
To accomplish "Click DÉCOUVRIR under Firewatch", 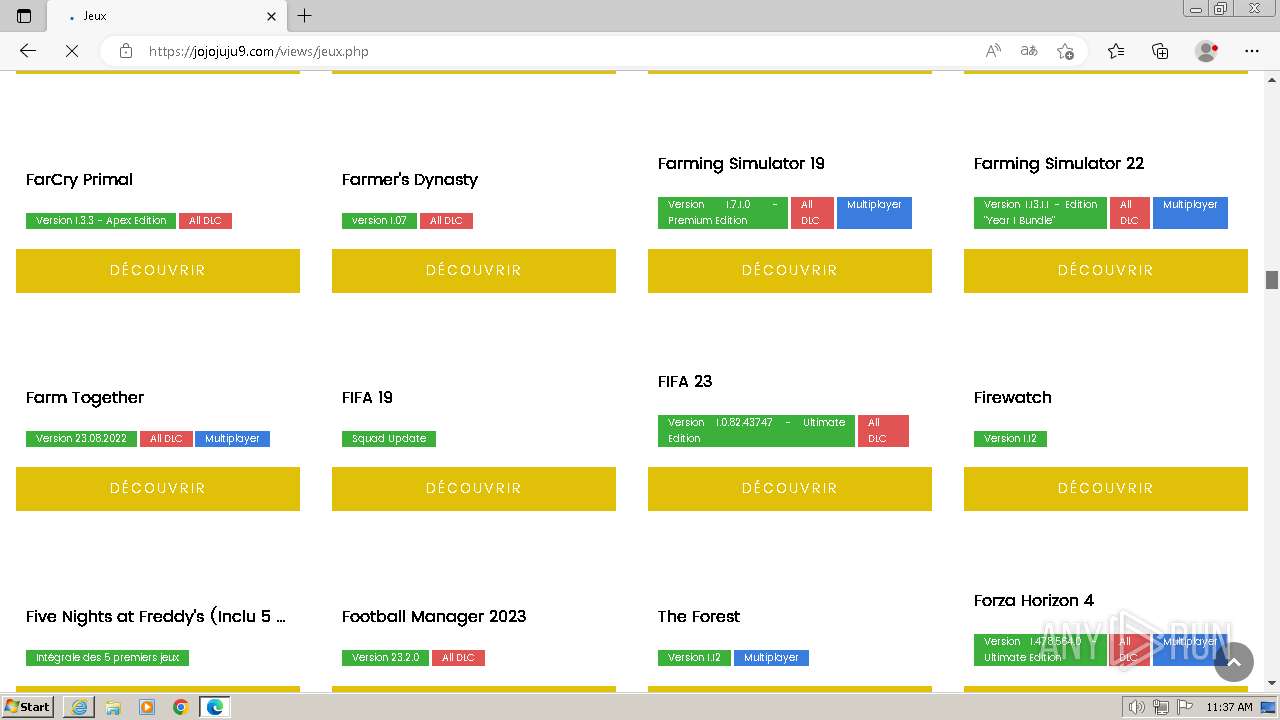I will pos(1106,489).
